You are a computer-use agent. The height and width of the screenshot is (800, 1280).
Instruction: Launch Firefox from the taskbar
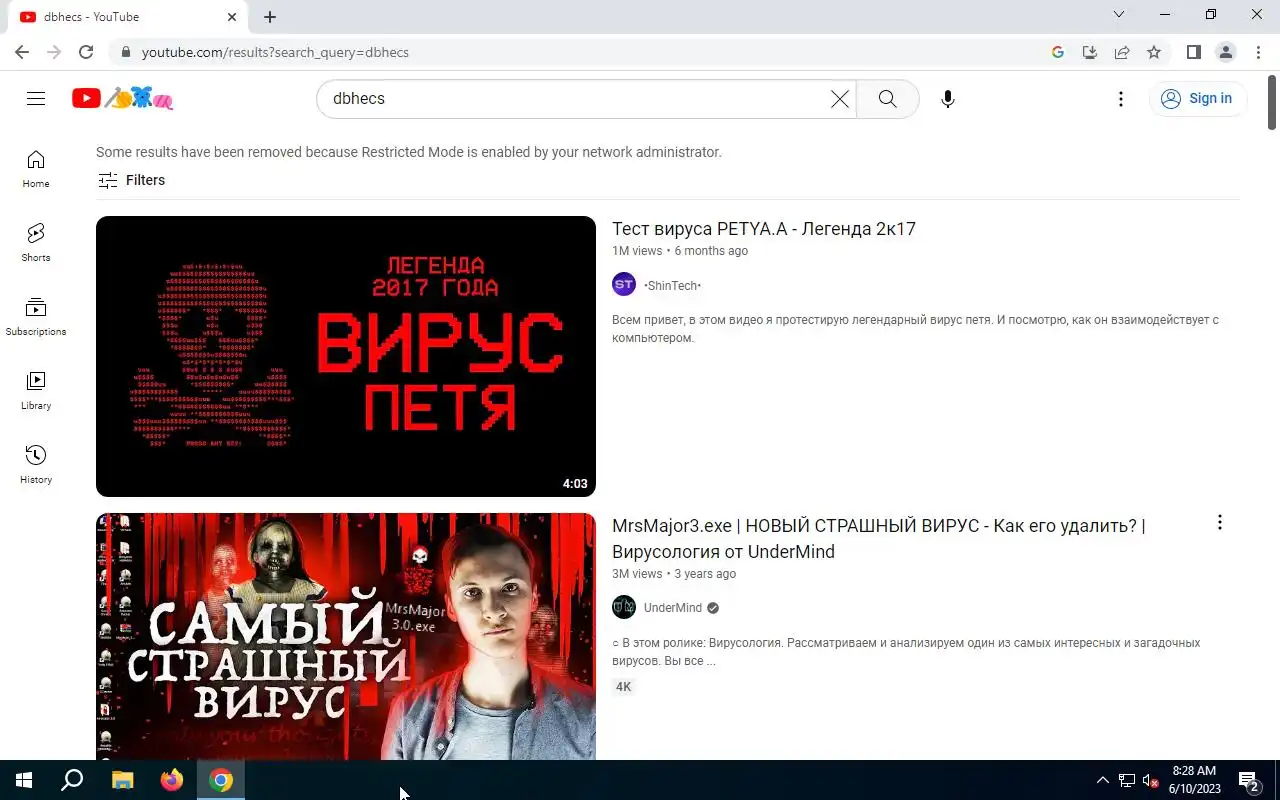tap(172, 780)
